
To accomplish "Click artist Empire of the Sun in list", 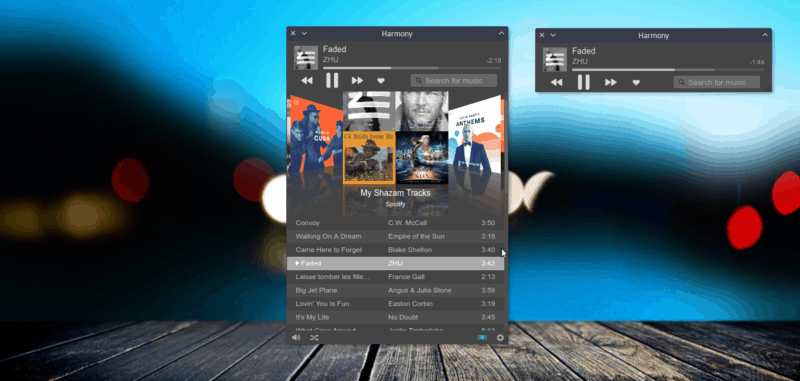I will coord(416,236).
